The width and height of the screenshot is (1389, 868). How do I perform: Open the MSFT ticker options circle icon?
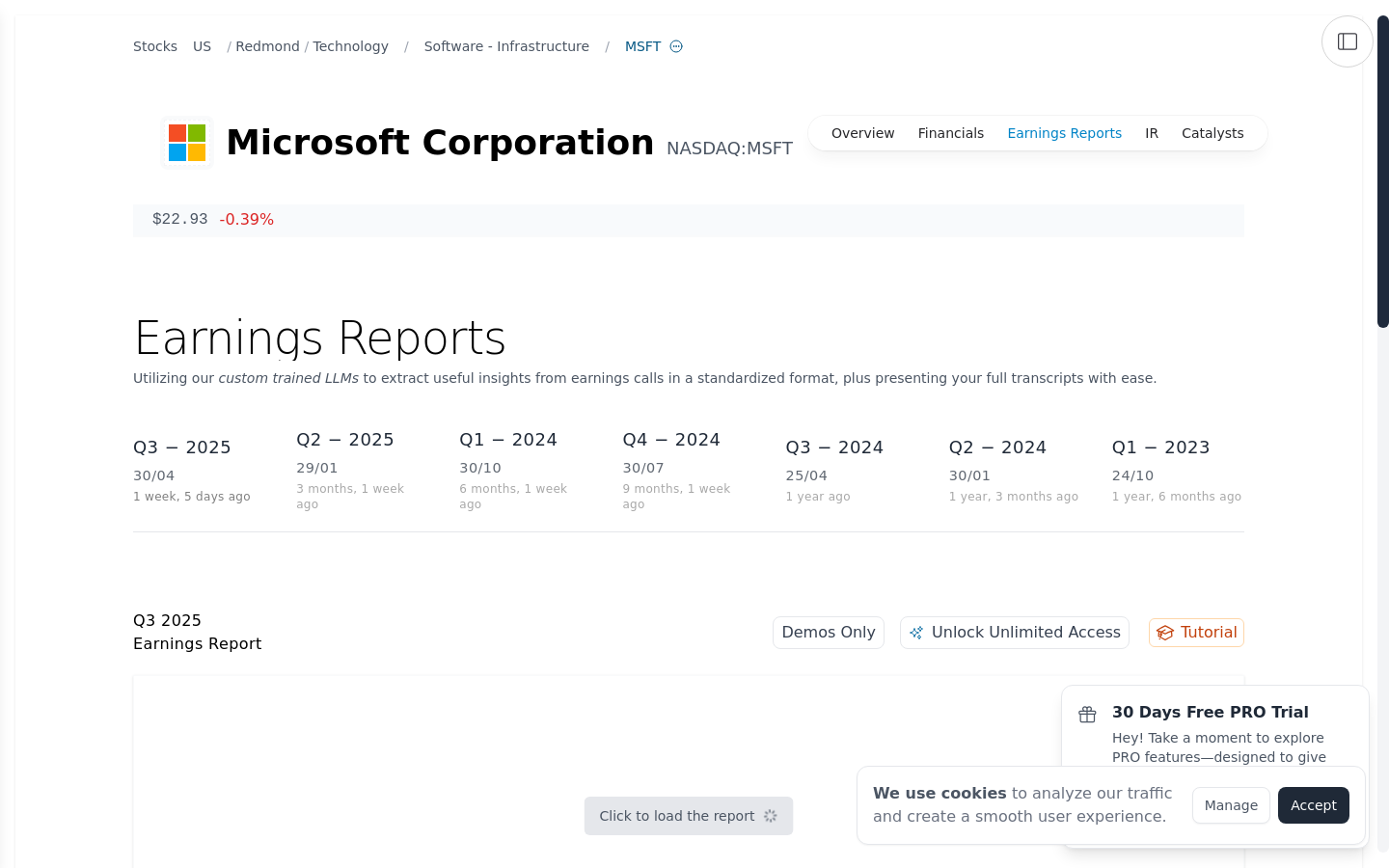coord(676,46)
